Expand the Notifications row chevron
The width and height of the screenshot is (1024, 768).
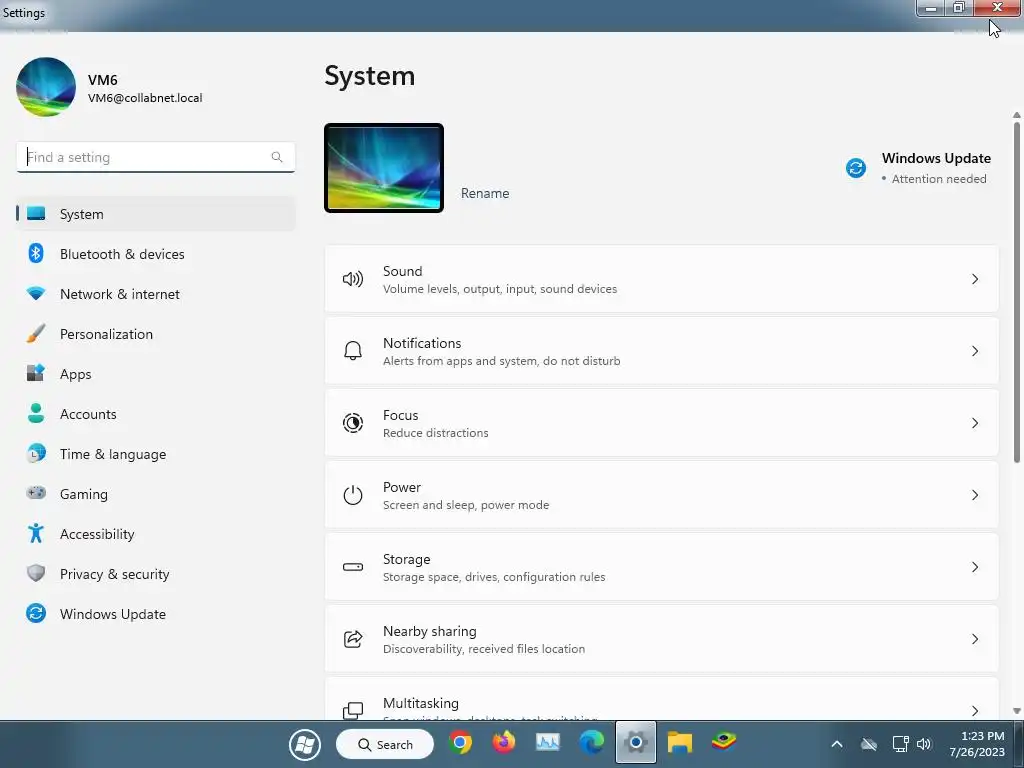point(974,351)
